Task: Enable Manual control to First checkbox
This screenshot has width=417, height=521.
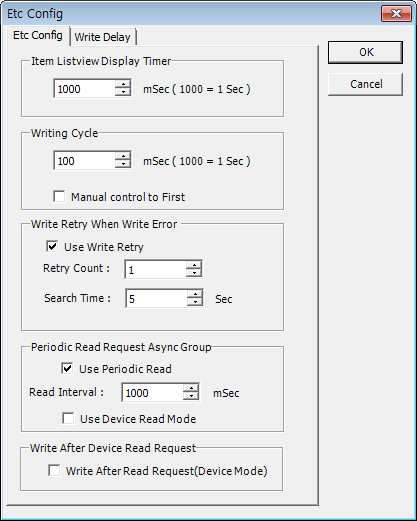Action: 59,196
